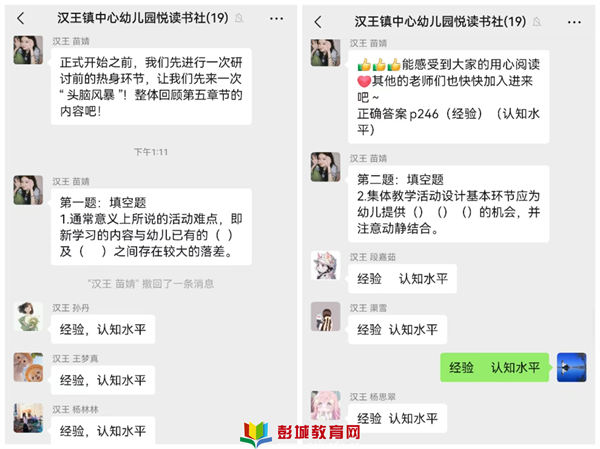Open the pink-haired anime avatar of 杨思翠
The width and height of the screenshot is (600, 449).
click(326, 405)
